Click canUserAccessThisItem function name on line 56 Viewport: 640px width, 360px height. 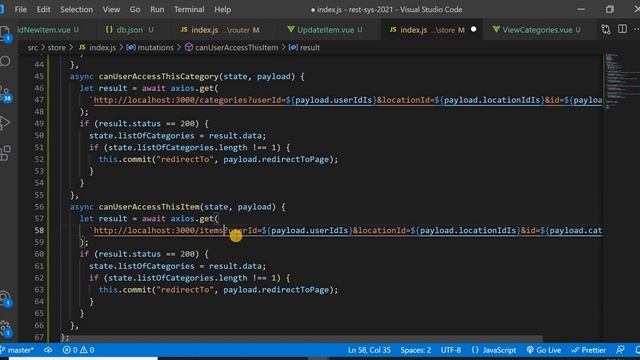(x=149, y=207)
